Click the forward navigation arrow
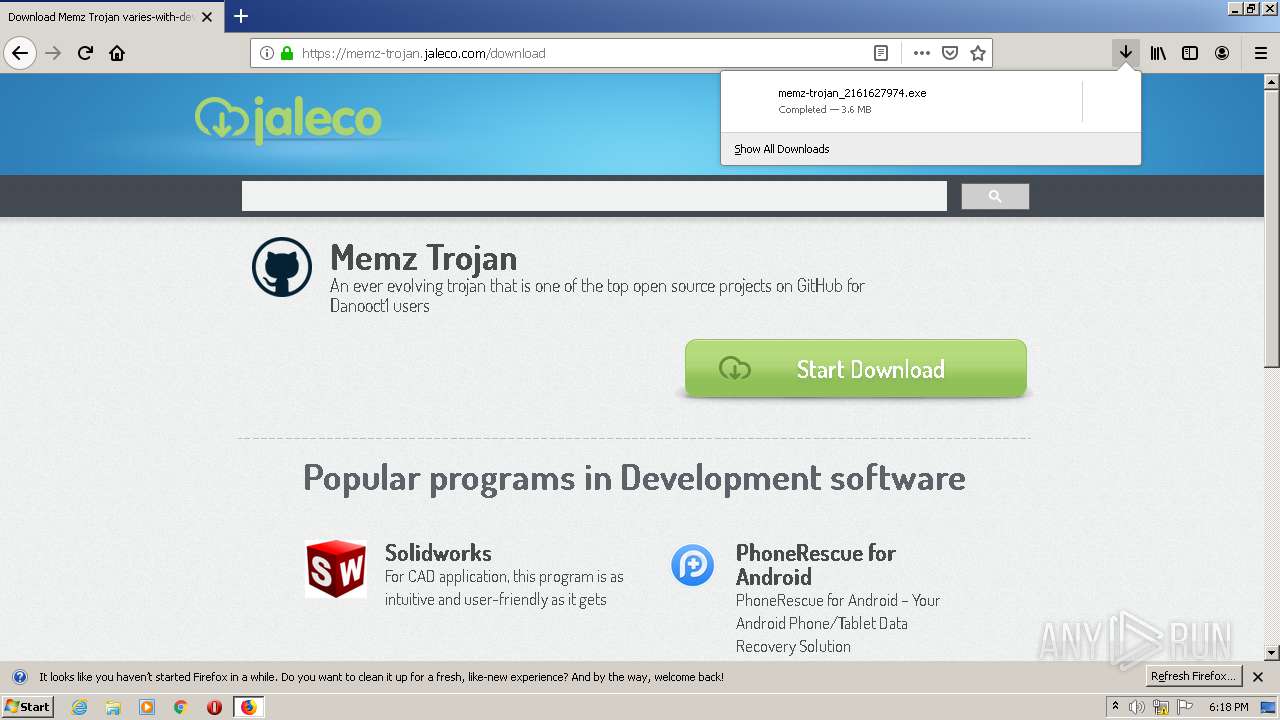 click(x=54, y=53)
